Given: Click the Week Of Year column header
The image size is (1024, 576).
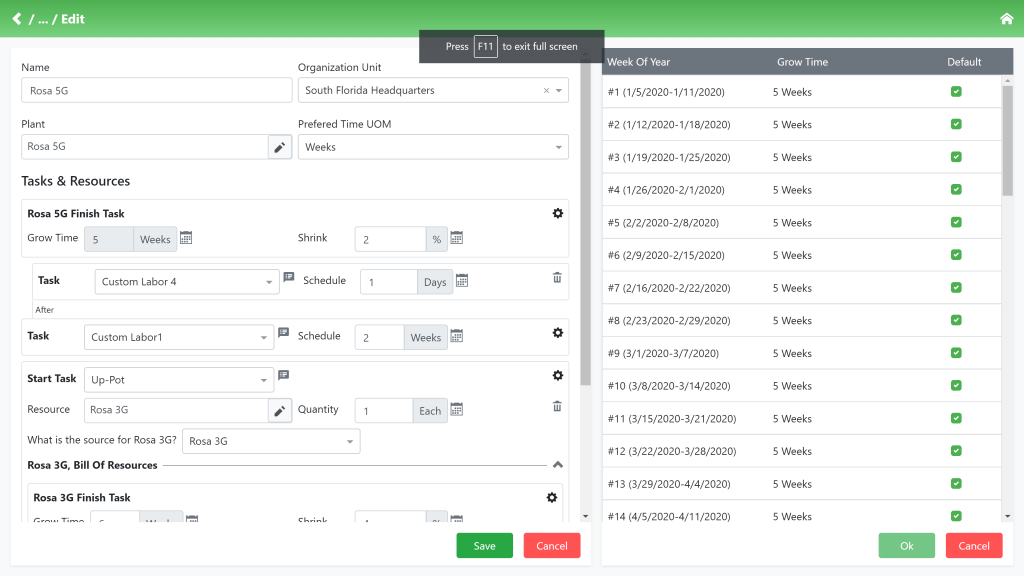Looking at the screenshot, I should click(x=639, y=62).
